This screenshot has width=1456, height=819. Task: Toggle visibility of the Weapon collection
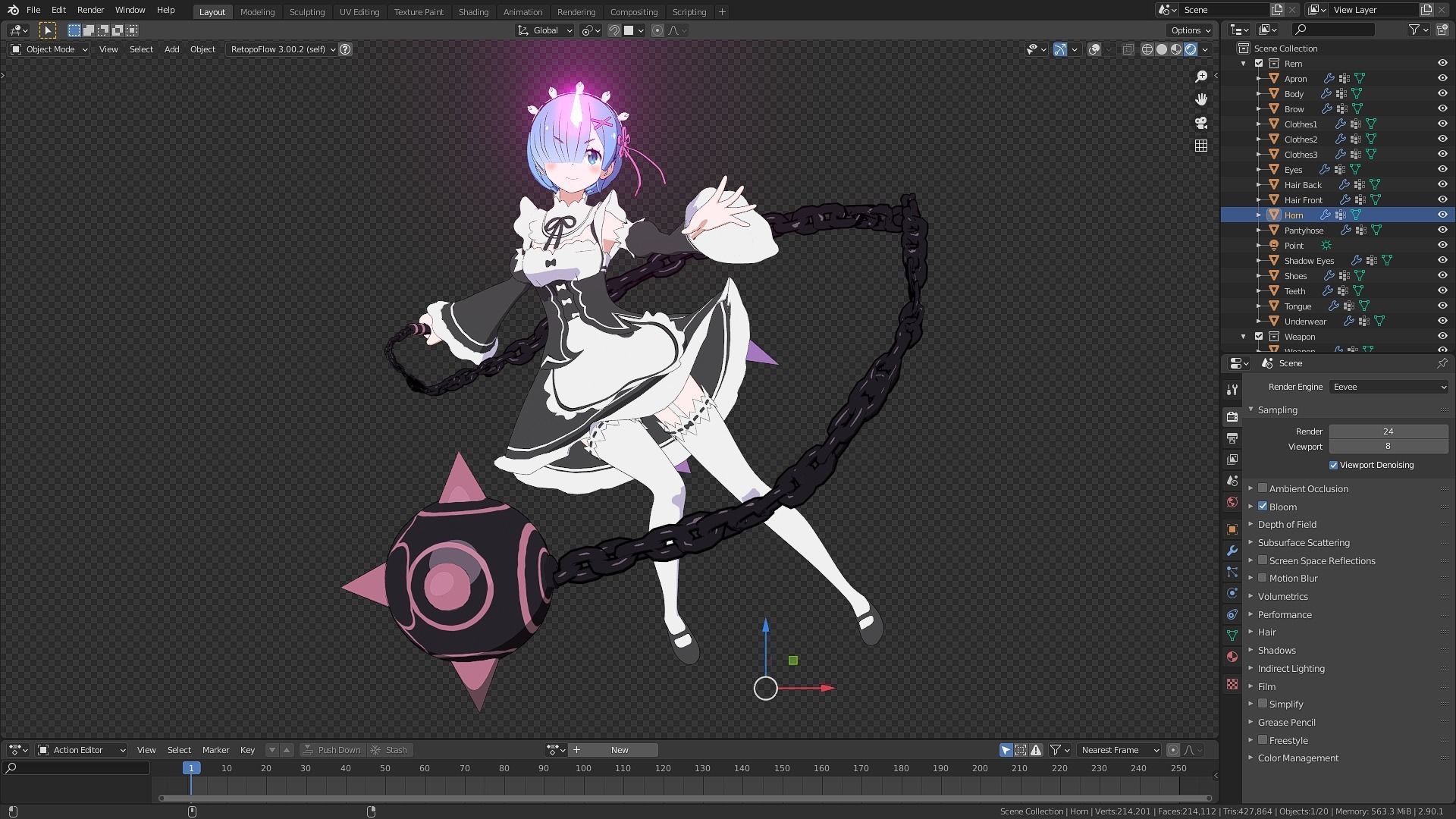tap(1442, 337)
